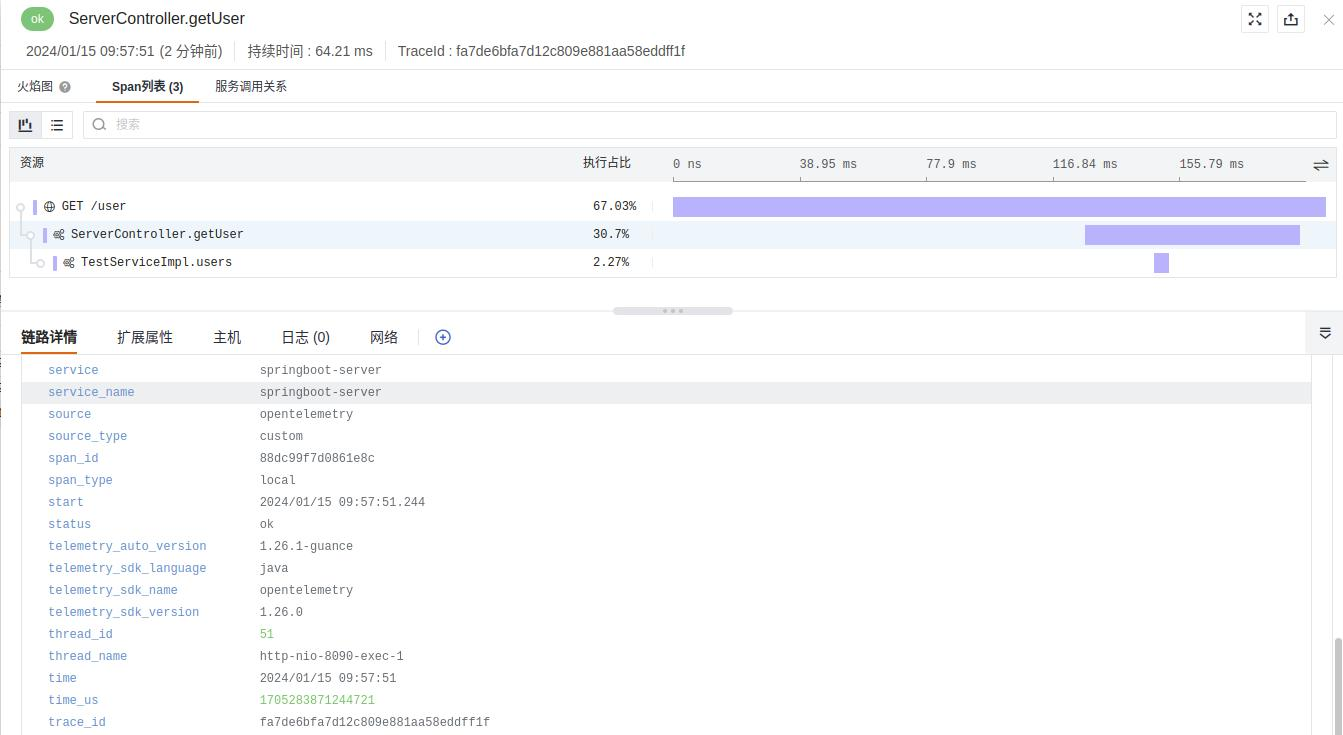Click the thread_id value 51
The width and height of the screenshot is (1343, 735).
pos(267,634)
